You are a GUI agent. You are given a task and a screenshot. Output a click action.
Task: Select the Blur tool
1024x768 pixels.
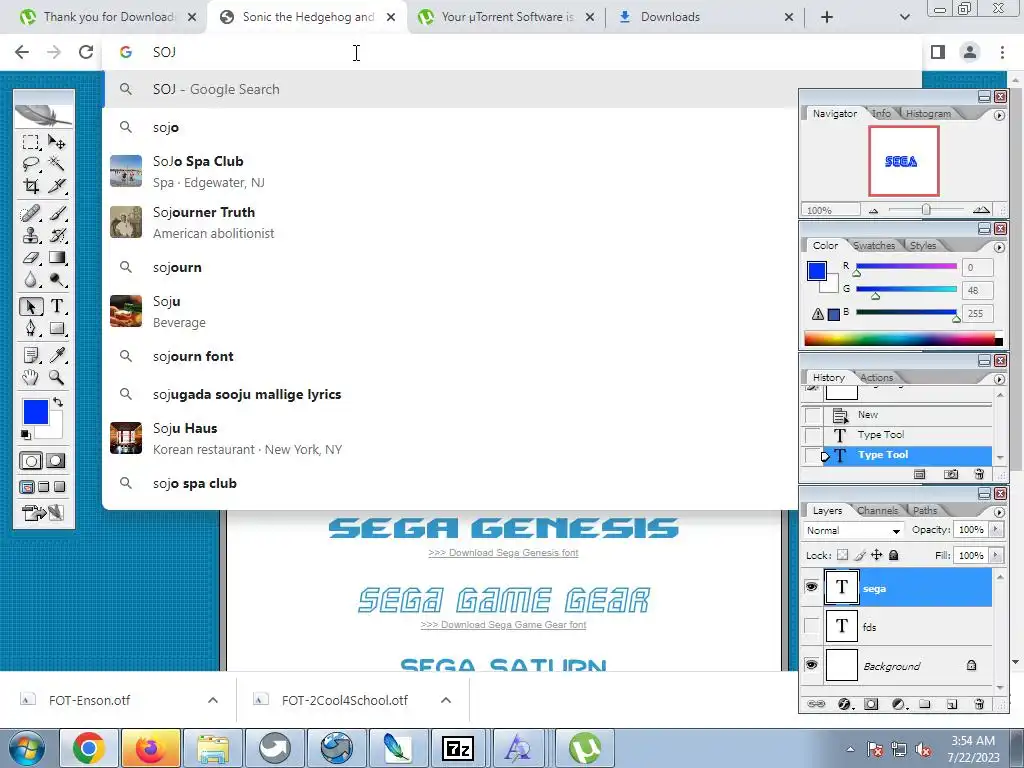click(x=31, y=280)
